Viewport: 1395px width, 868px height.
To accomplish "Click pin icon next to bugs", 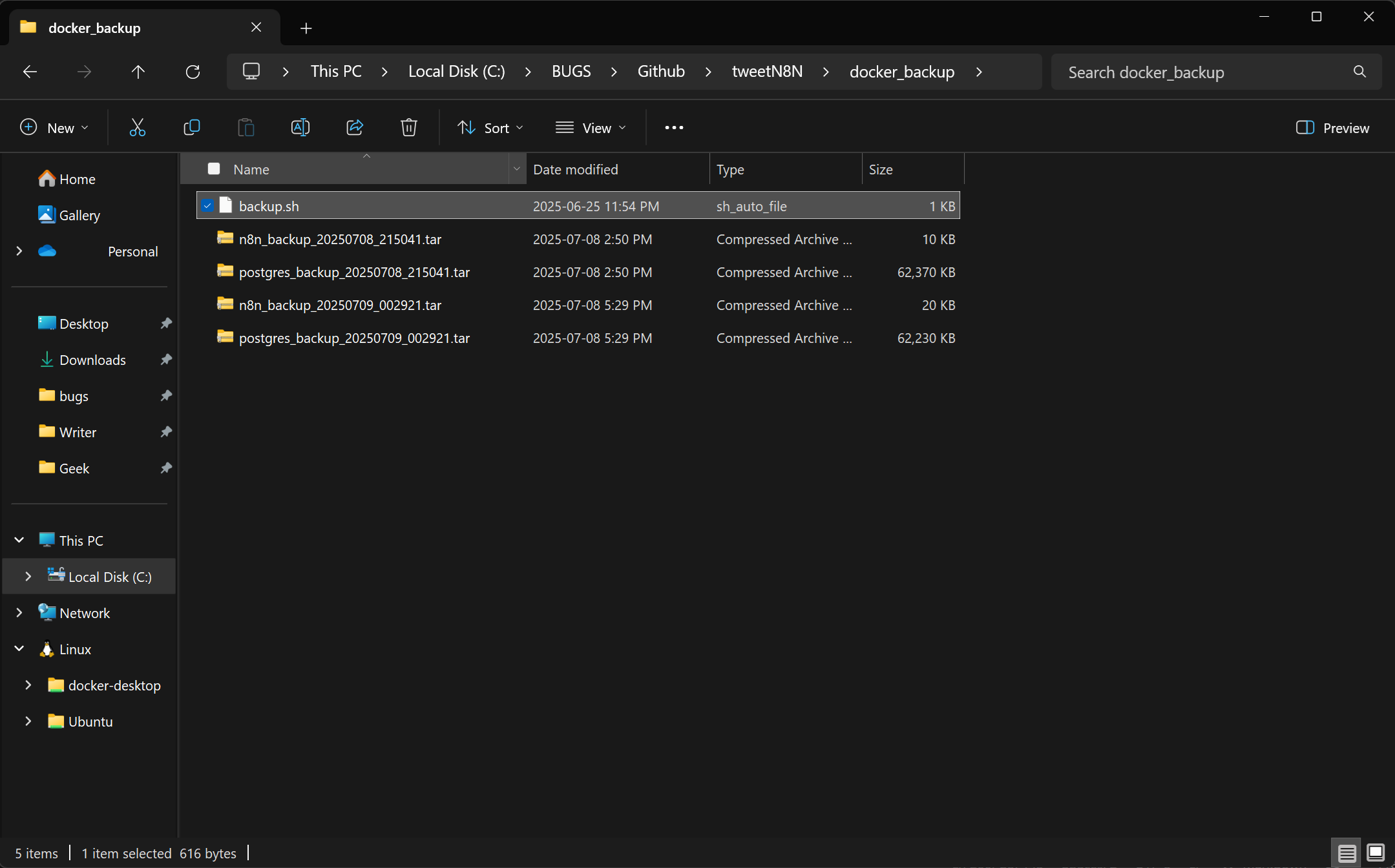I will click(x=166, y=395).
